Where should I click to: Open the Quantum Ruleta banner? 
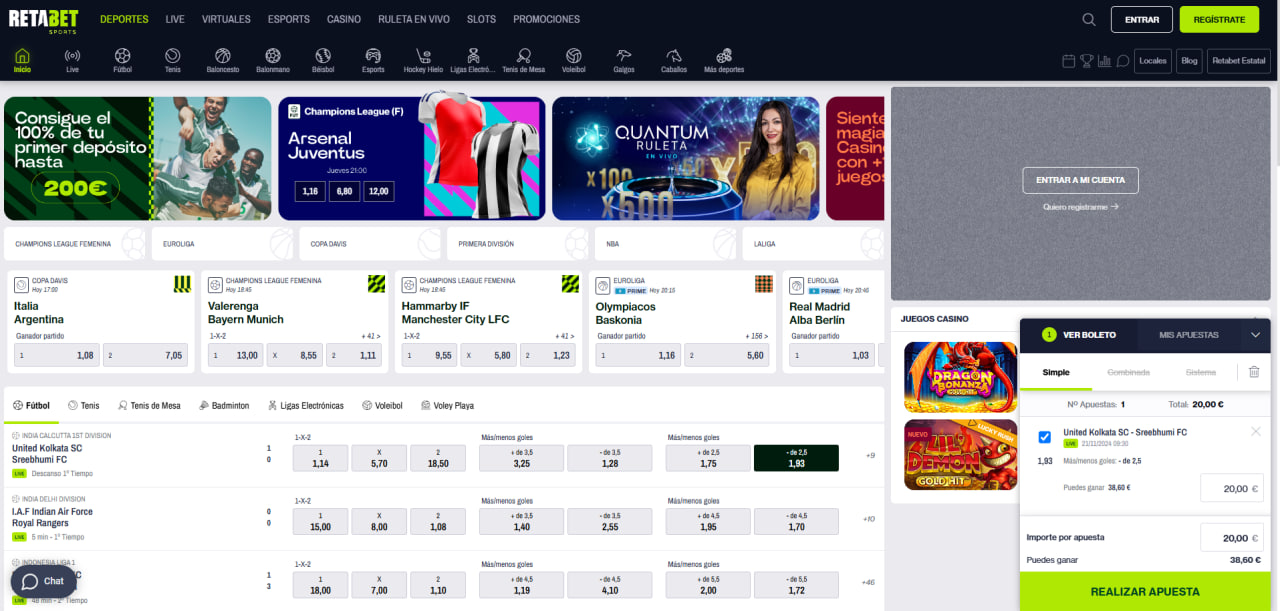[x=685, y=158]
